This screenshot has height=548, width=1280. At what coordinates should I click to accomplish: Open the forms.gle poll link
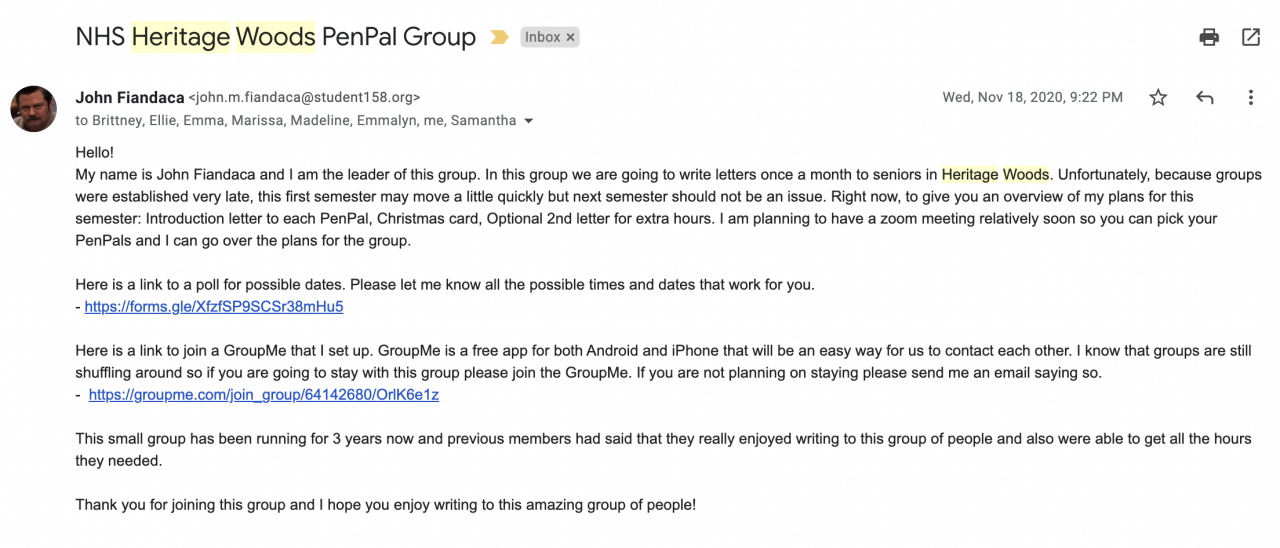pyautogui.click(x=214, y=307)
